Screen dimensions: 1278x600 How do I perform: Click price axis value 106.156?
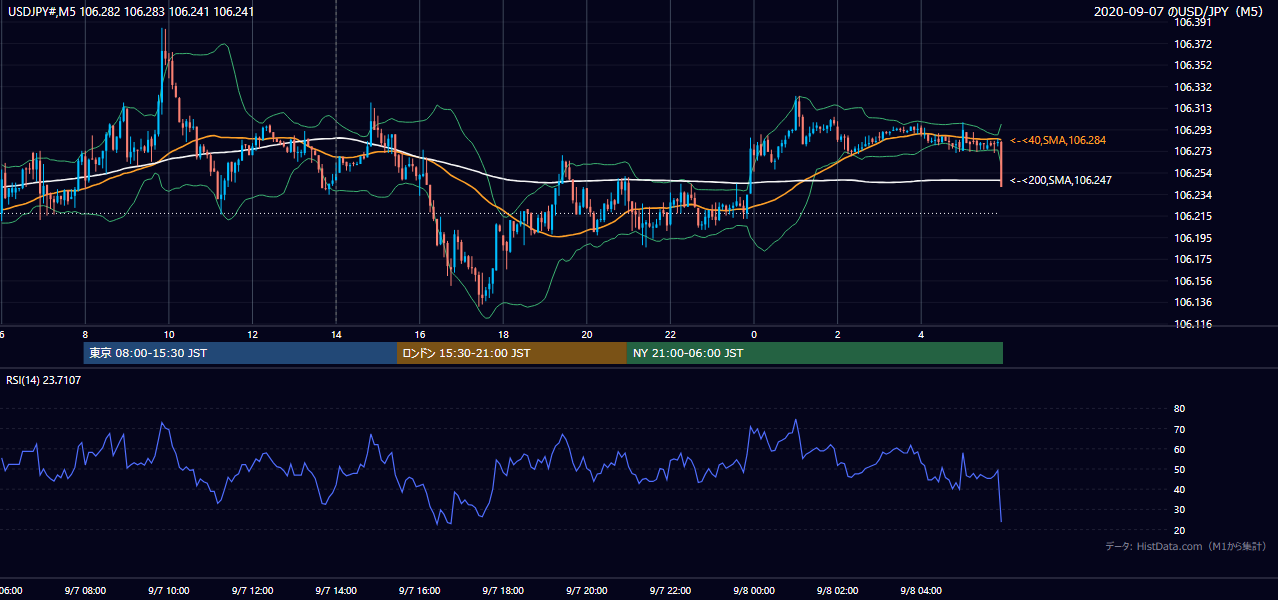tap(1193, 281)
